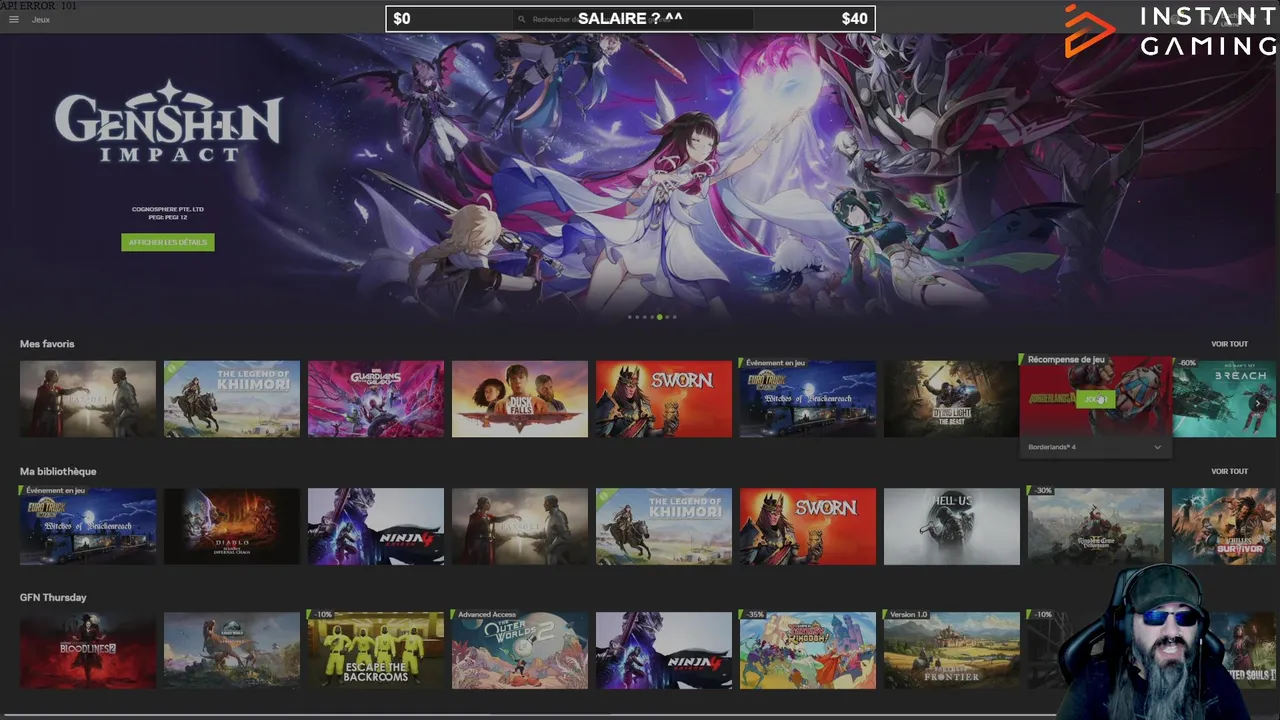Open the Frontier Version 1.0 tile
1280x720 pixels.
(952, 650)
